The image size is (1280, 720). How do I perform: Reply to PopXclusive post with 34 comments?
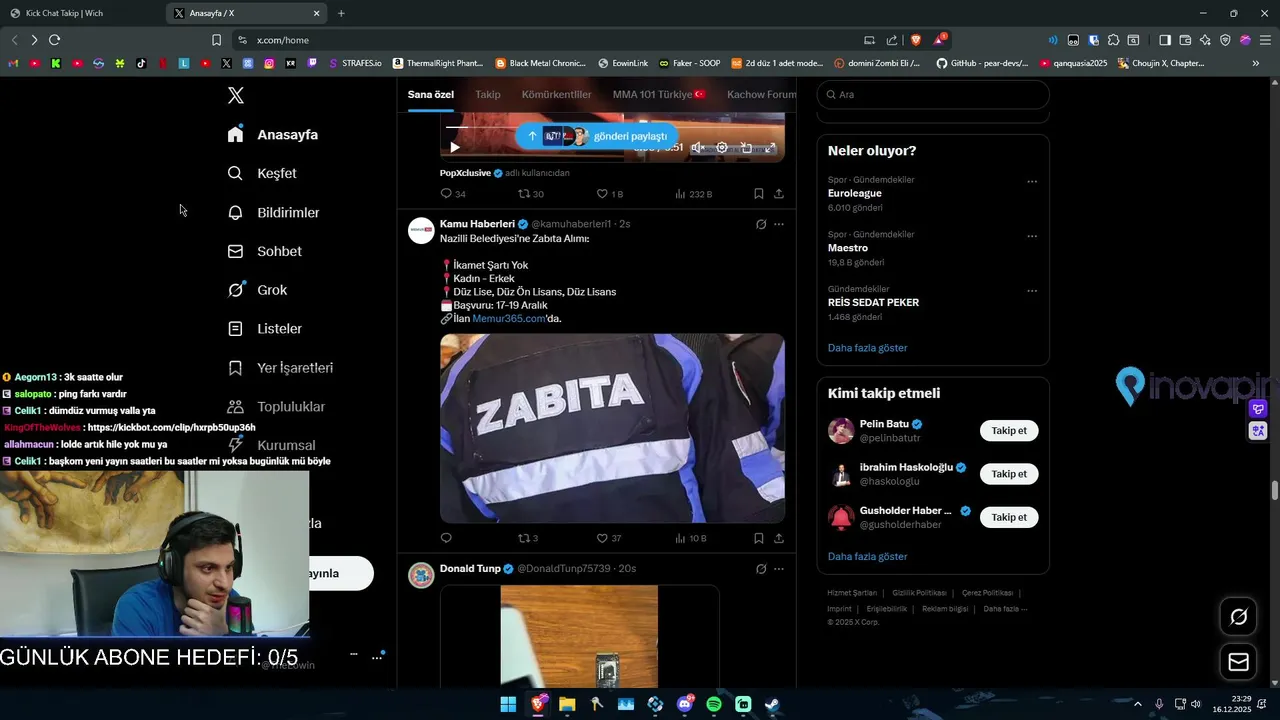pyautogui.click(x=452, y=194)
